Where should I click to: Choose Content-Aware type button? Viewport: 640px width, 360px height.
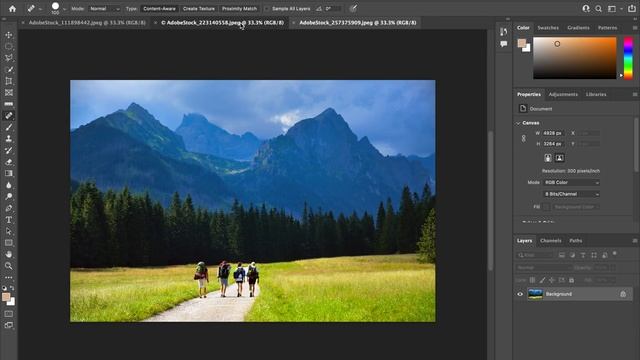[x=159, y=9]
